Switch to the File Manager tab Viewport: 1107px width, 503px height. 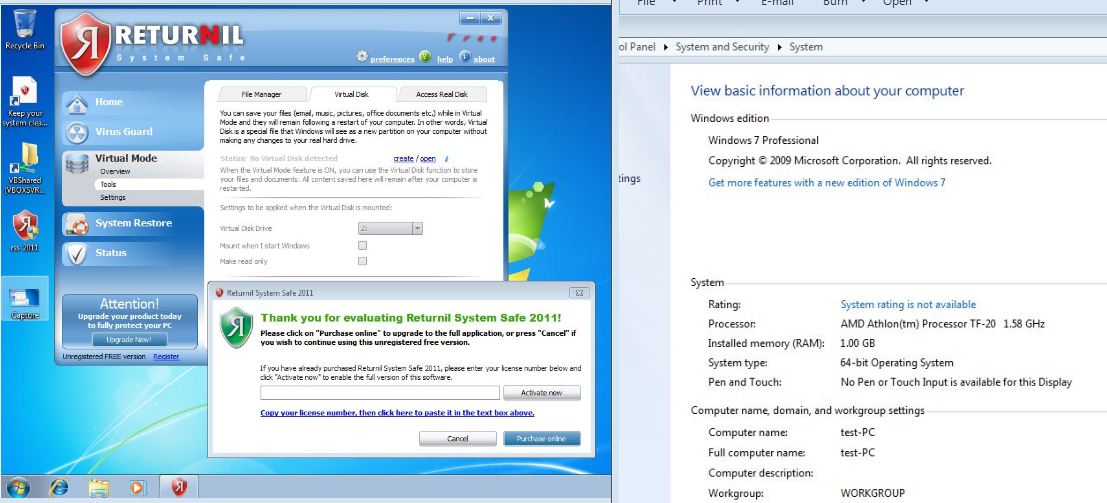(261, 95)
